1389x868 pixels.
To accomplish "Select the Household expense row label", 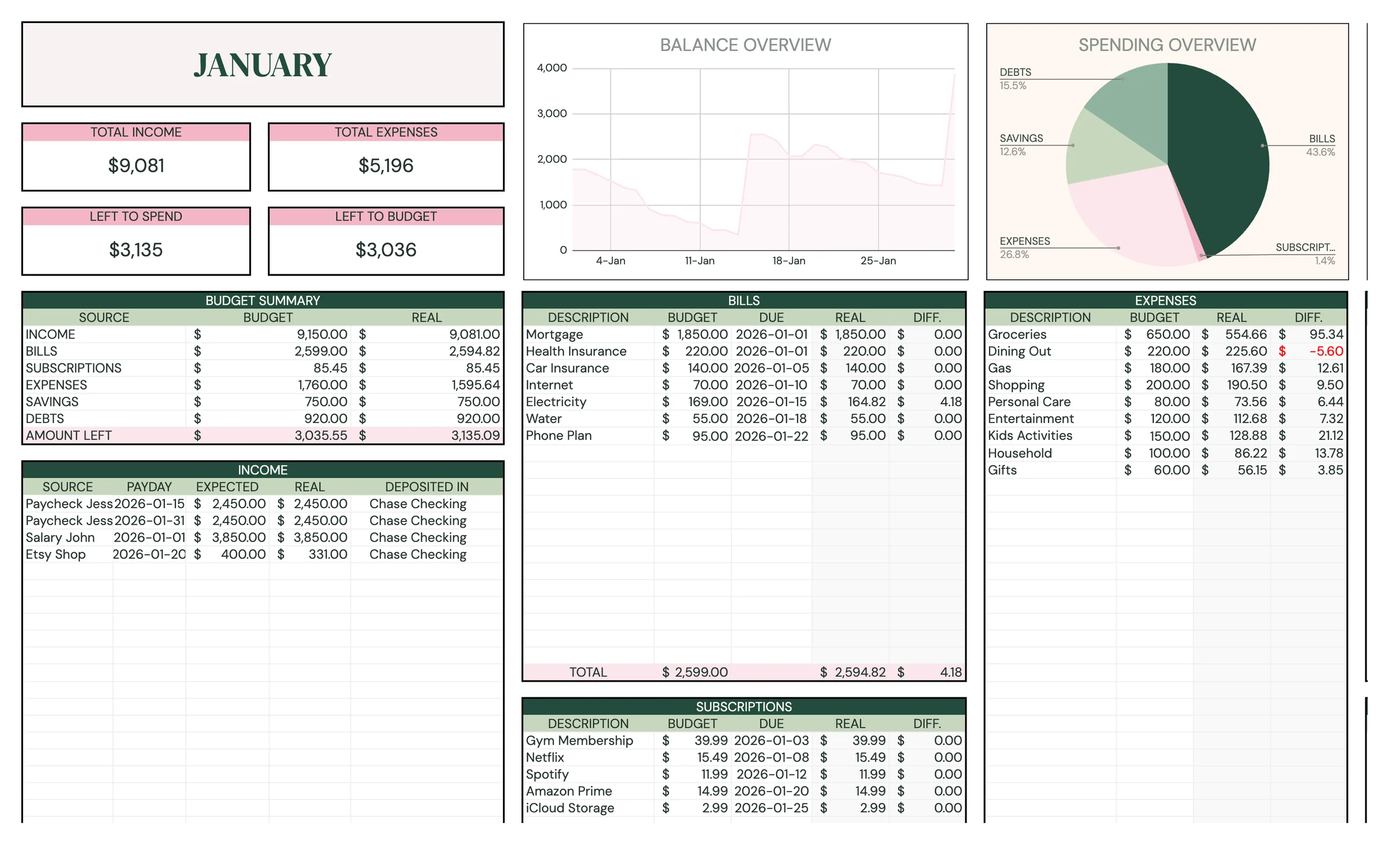I will click(x=1020, y=453).
